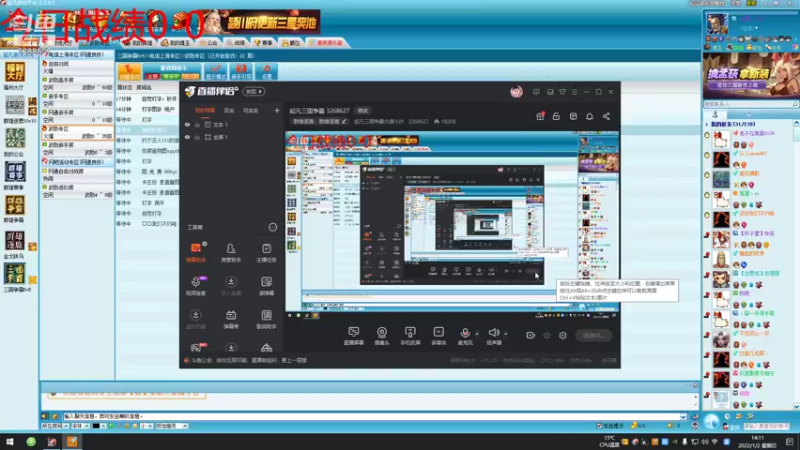The image size is (800, 450).
Task: Click the 修改 button beside room title
Action: [362, 111]
